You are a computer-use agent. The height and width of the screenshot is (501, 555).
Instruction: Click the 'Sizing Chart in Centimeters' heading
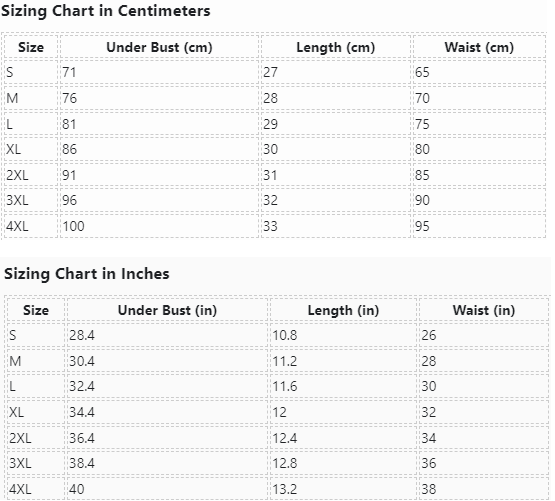pos(105,11)
